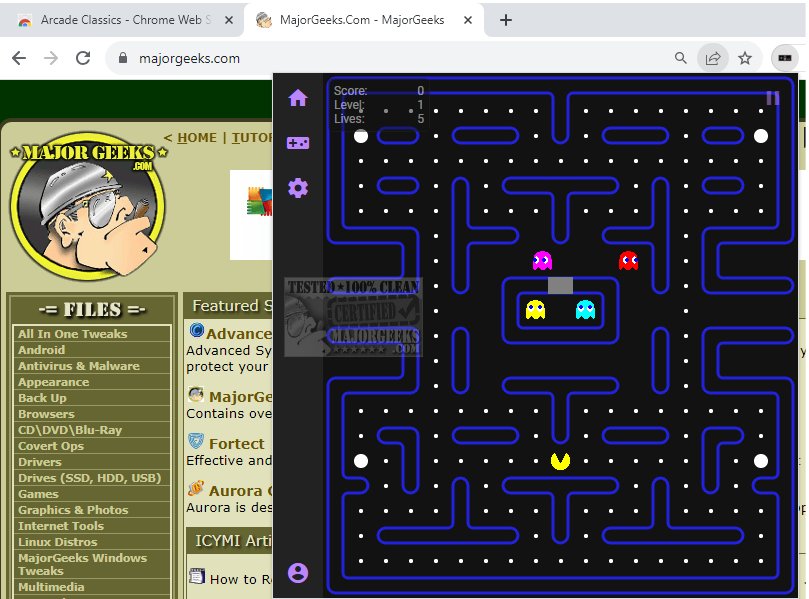Open the Browsers category
The width and height of the screenshot is (809, 599).
tap(92, 413)
